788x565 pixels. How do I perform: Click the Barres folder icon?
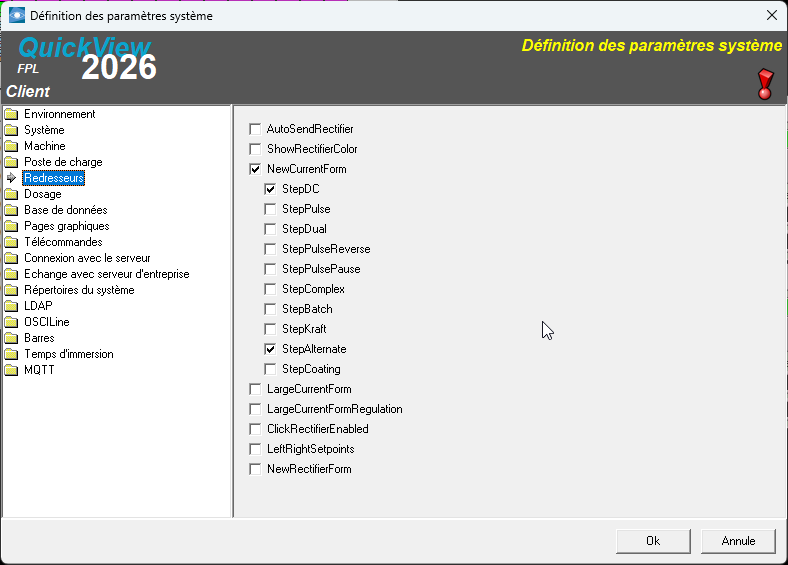click(x=11, y=338)
